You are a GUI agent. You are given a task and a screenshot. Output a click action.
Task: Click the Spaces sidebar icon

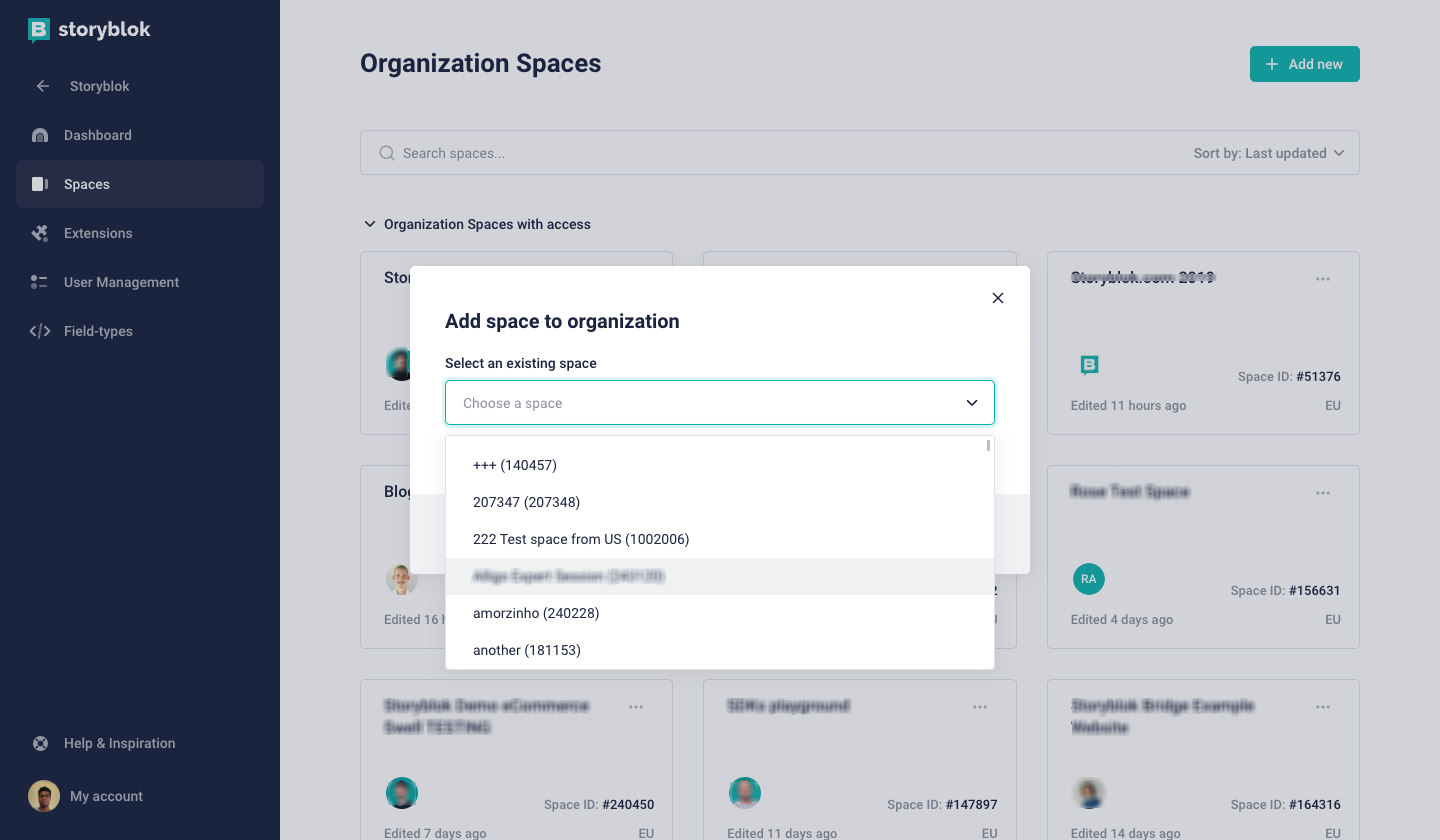[40, 184]
